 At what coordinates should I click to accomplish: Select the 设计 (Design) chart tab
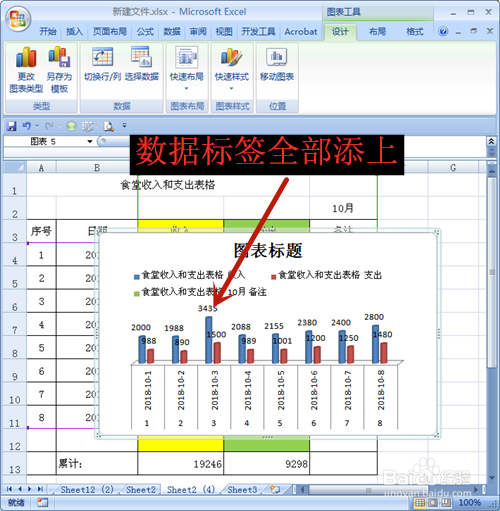click(340, 32)
